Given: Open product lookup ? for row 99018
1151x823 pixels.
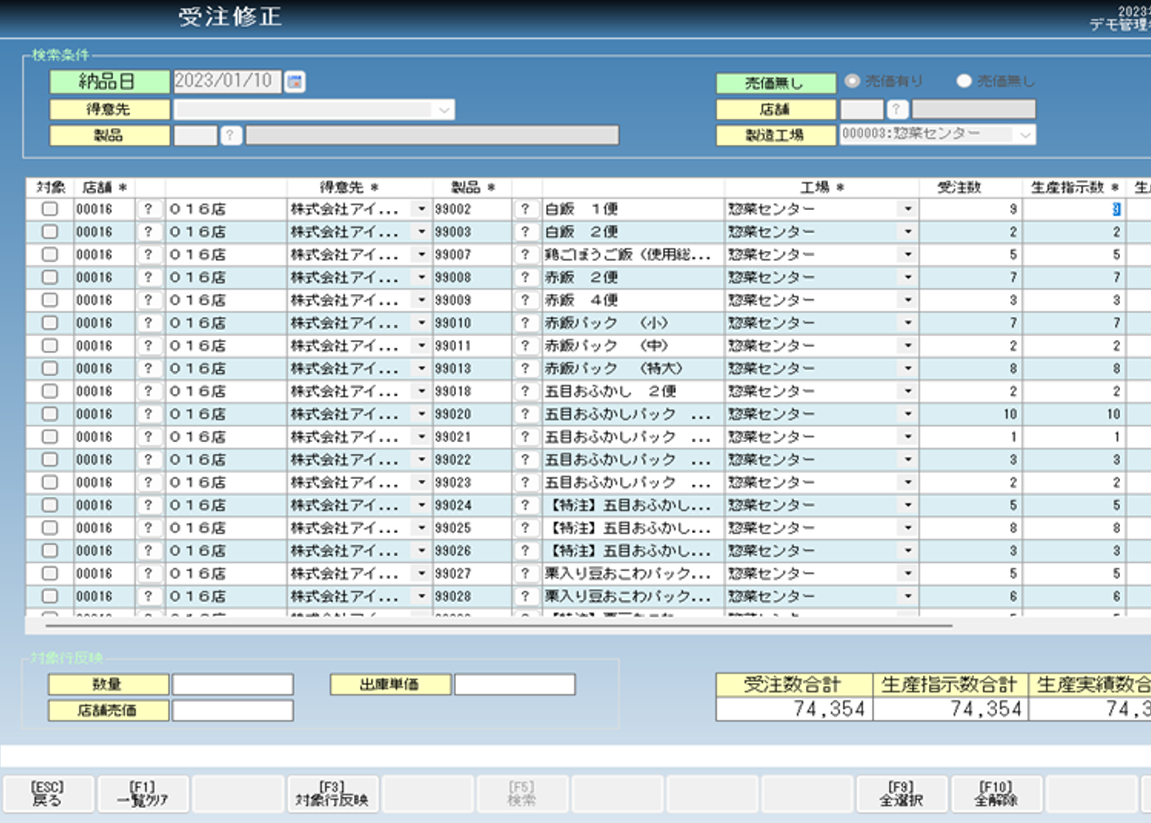Looking at the screenshot, I should click(x=525, y=391).
